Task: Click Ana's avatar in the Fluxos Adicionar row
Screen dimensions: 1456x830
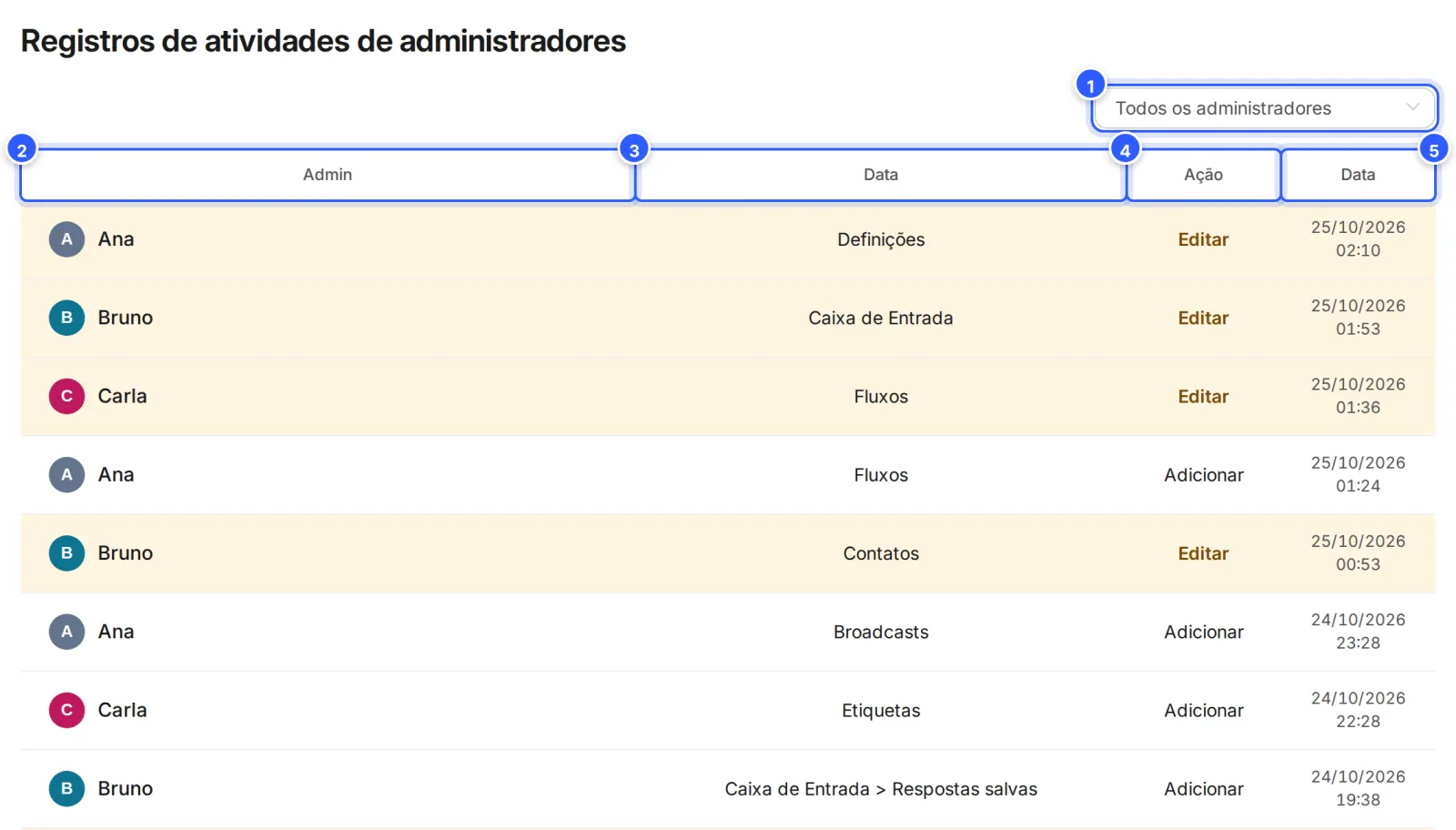Action: [x=66, y=474]
